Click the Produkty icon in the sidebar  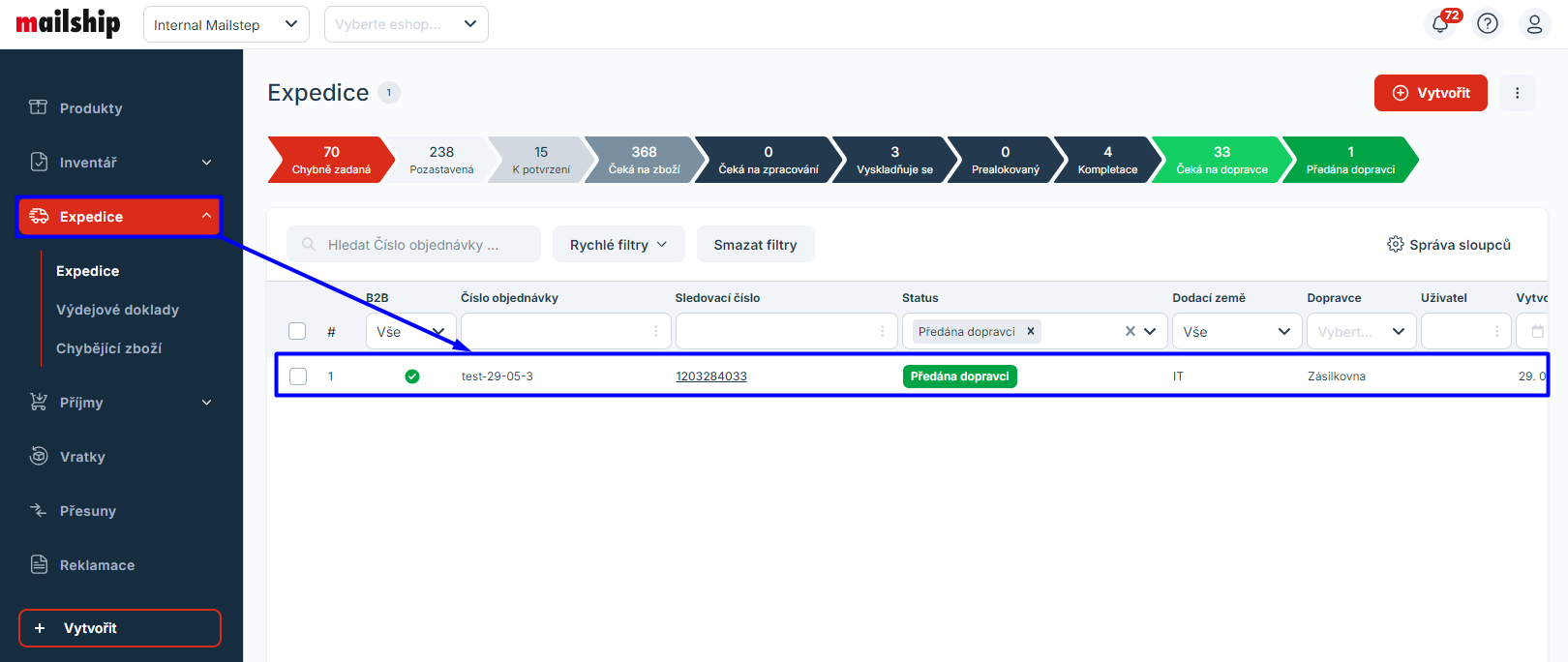click(x=39, y=107)
